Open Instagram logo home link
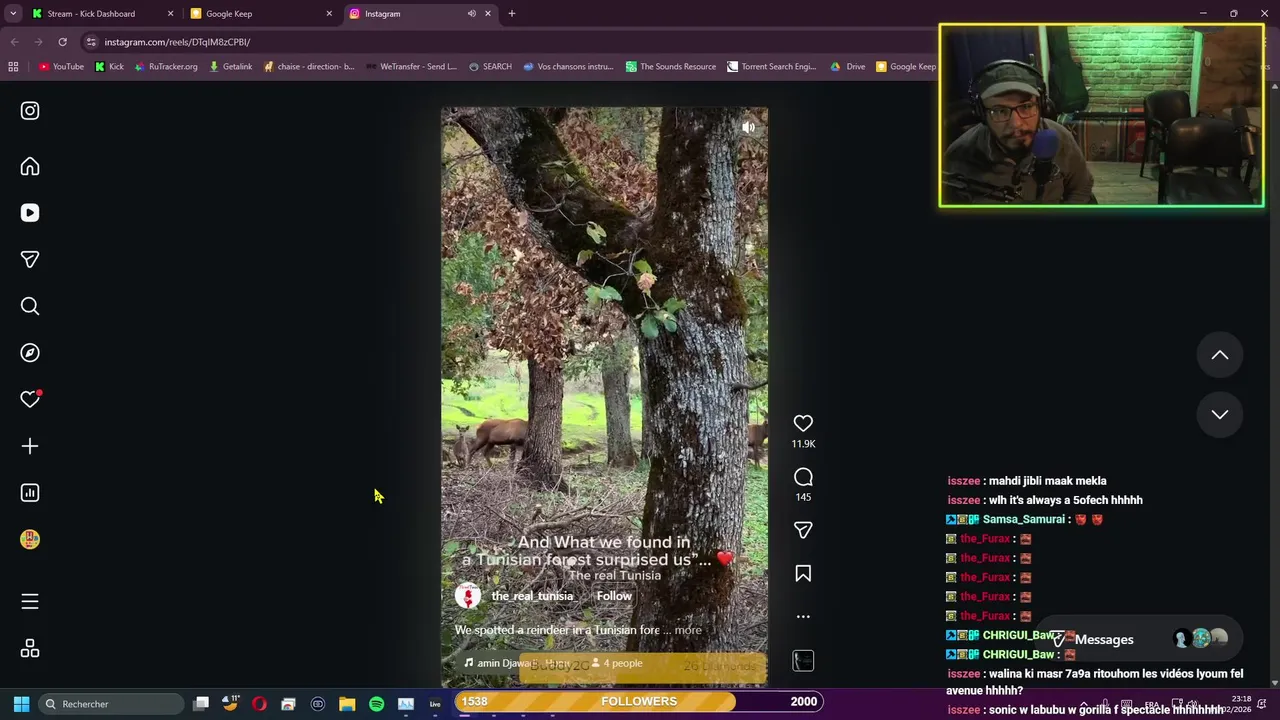1280x720 pixels. click(x=30, y=111)
